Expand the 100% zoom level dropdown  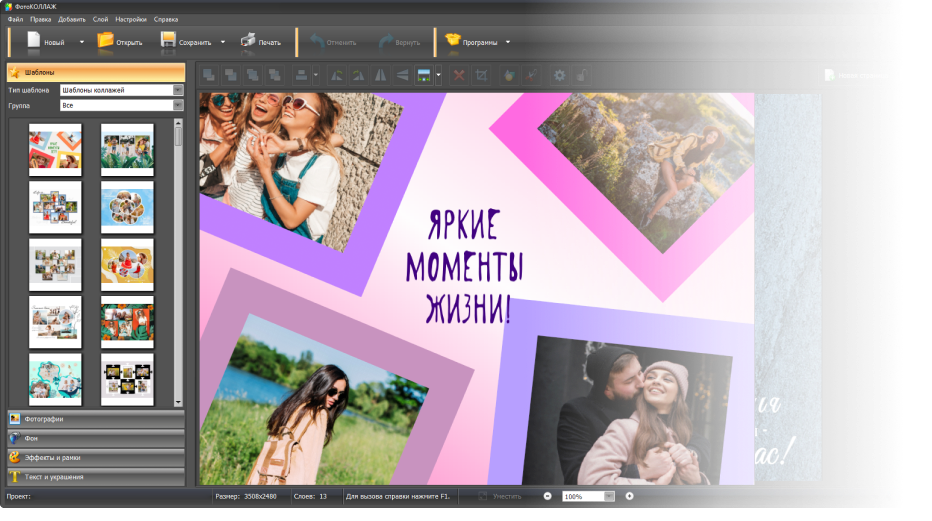pyautogui.click(x=609, y=496)
